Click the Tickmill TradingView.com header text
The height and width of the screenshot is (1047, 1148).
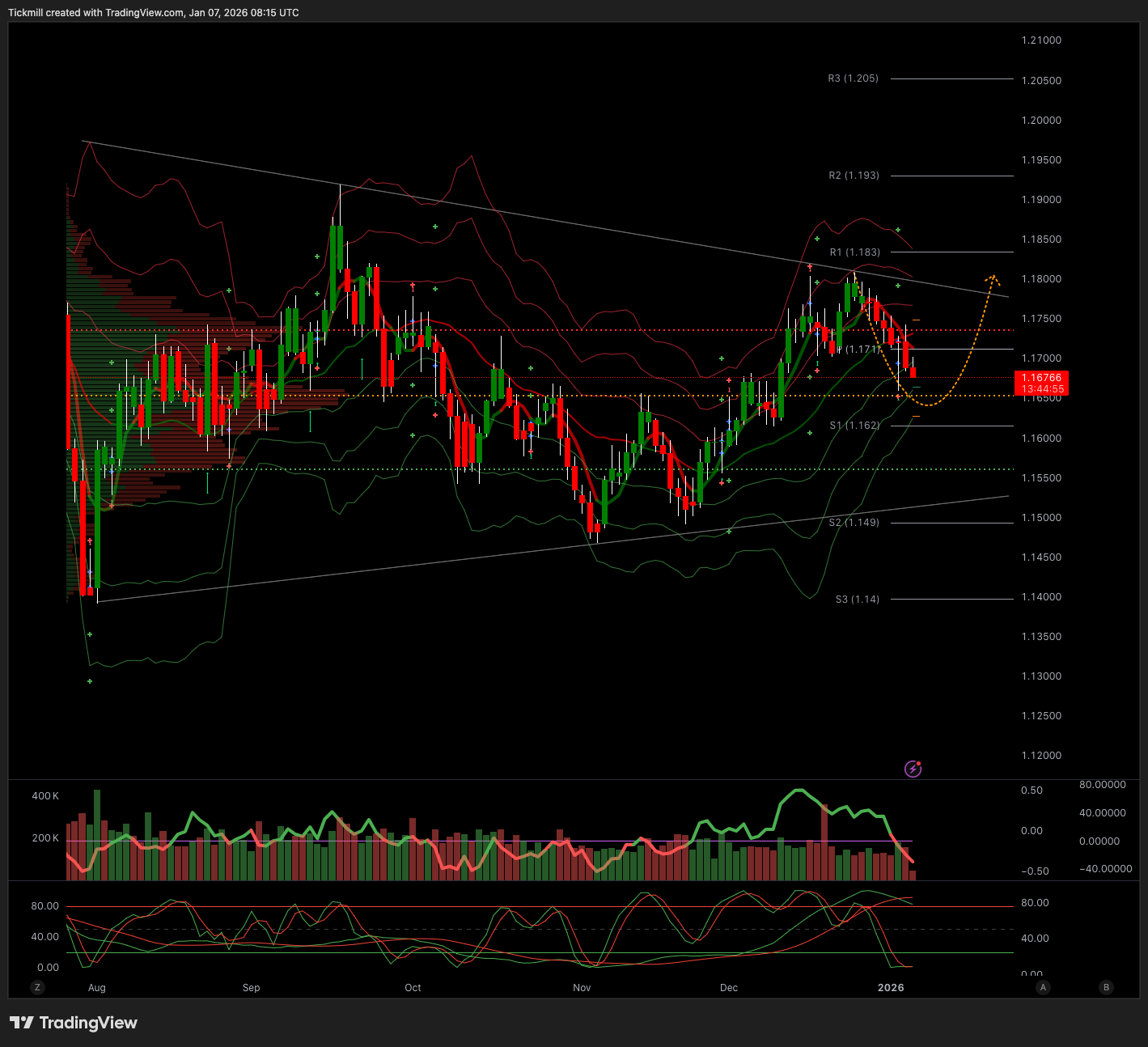tap(154, 13)
